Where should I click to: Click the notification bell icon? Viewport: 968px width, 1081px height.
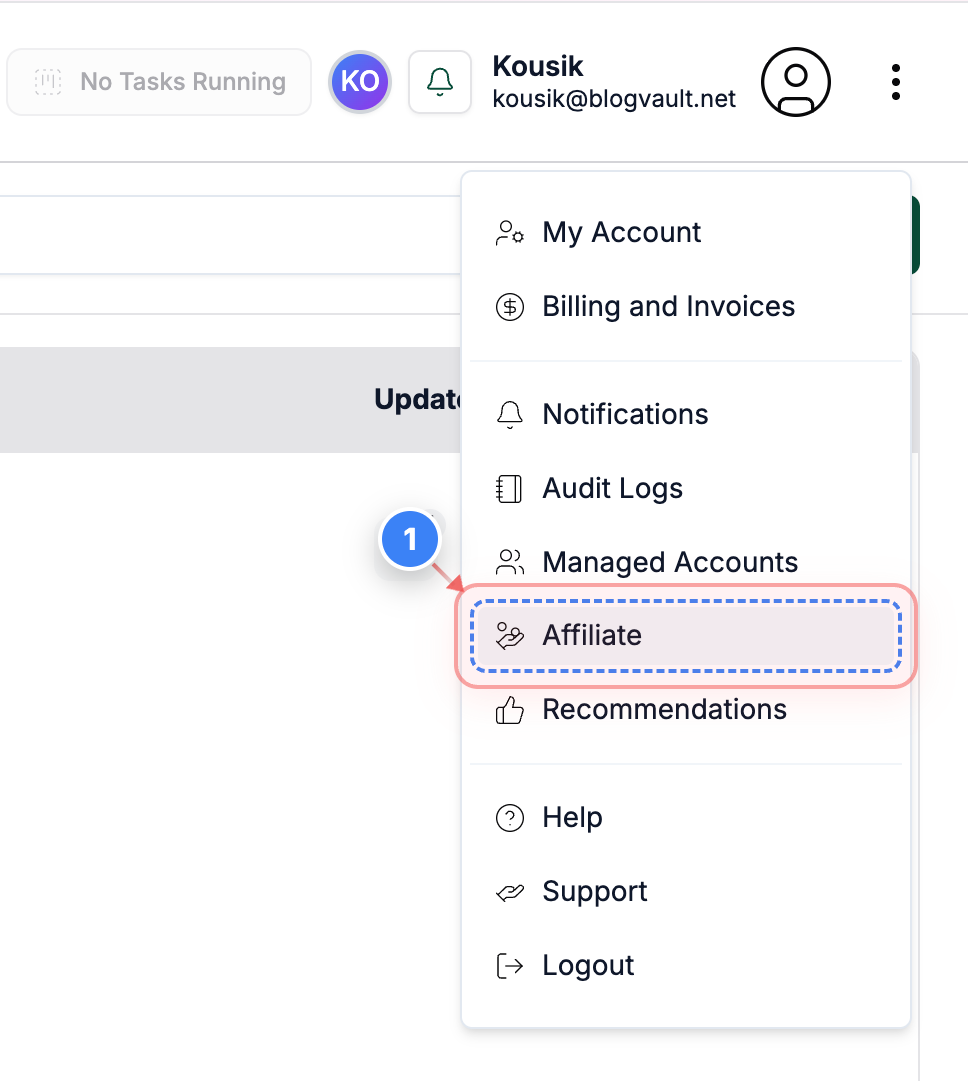tap(440, 81)
